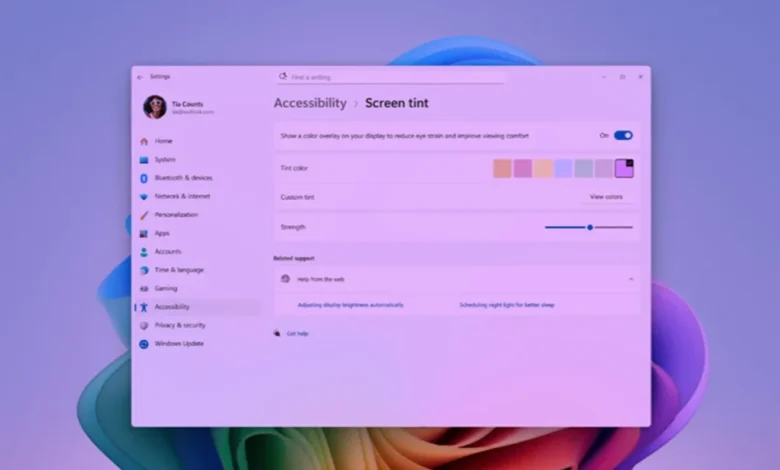Open Adjusting display brightness automatically link

[350, 305]
